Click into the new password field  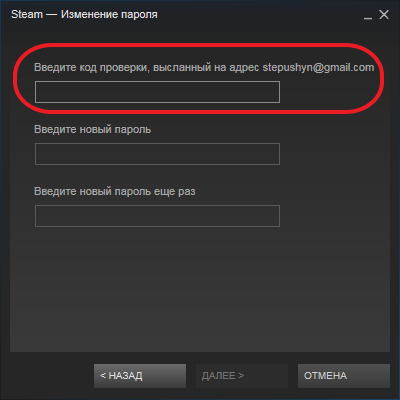[x=157, y=154]
